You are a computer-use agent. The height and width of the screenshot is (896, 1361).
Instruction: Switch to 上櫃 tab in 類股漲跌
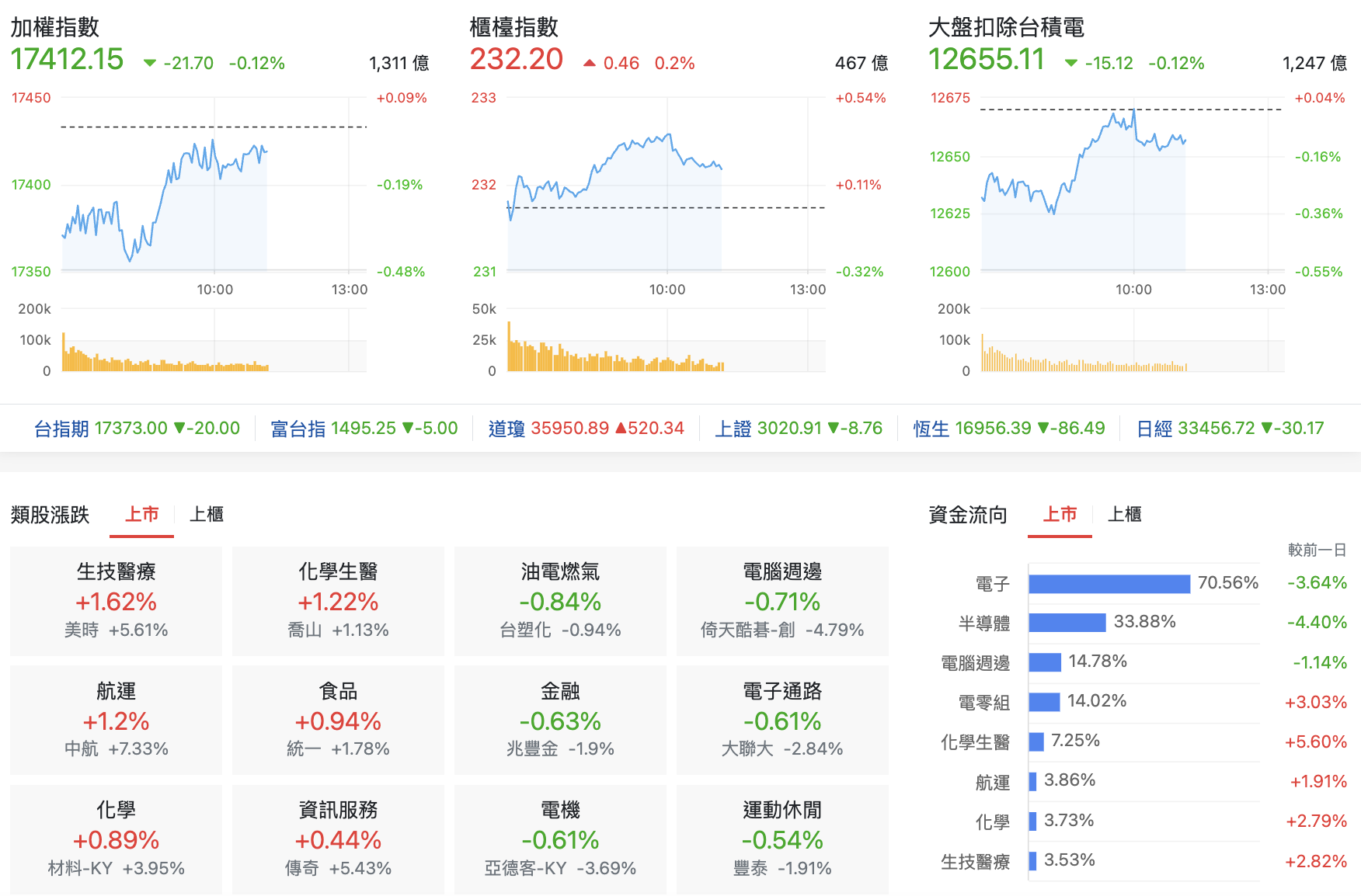(x=206, y=514)
